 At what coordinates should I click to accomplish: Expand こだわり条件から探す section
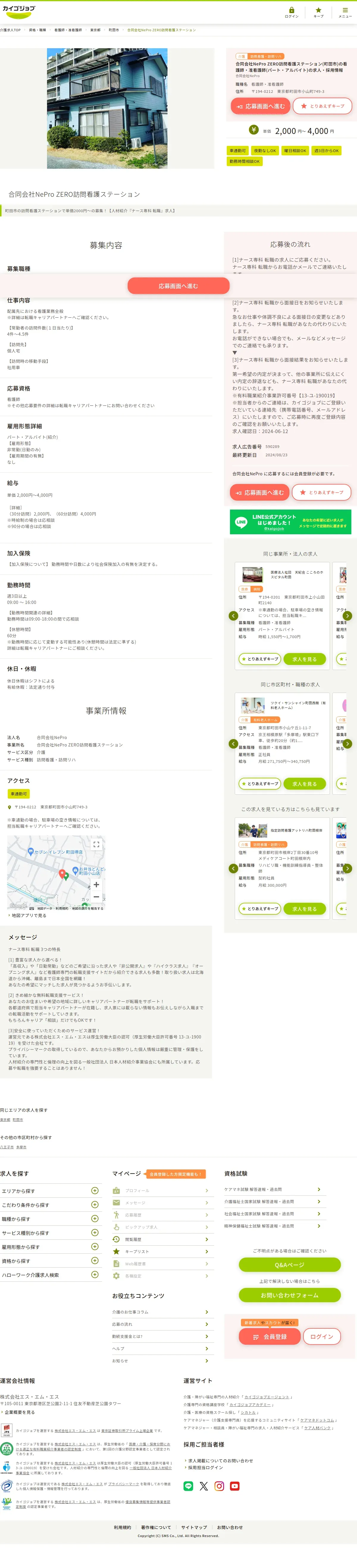click(51, 1205)
